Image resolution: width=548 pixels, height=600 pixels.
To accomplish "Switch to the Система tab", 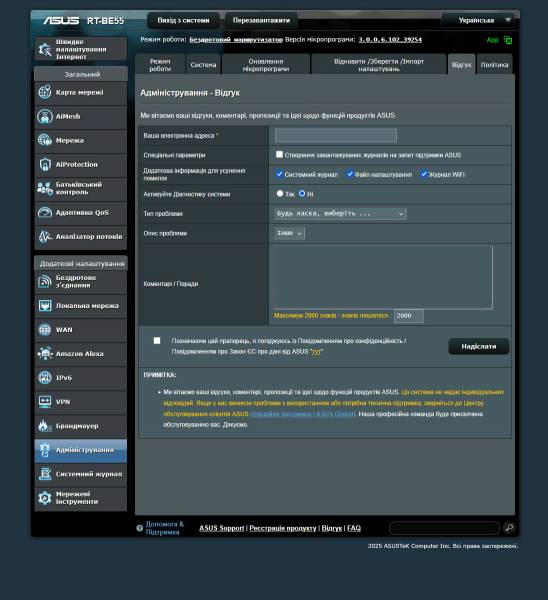I will coord(203,65).
